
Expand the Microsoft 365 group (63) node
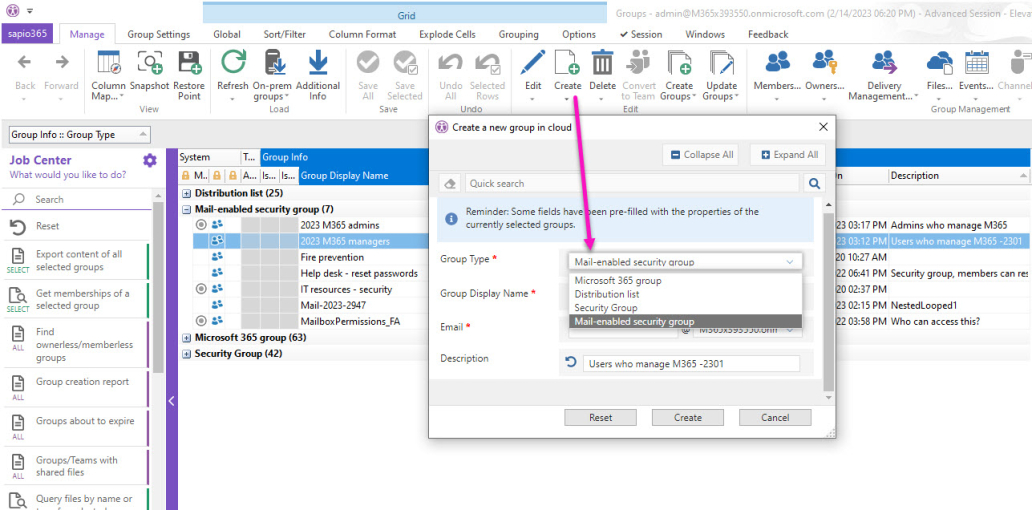(187, 338)
